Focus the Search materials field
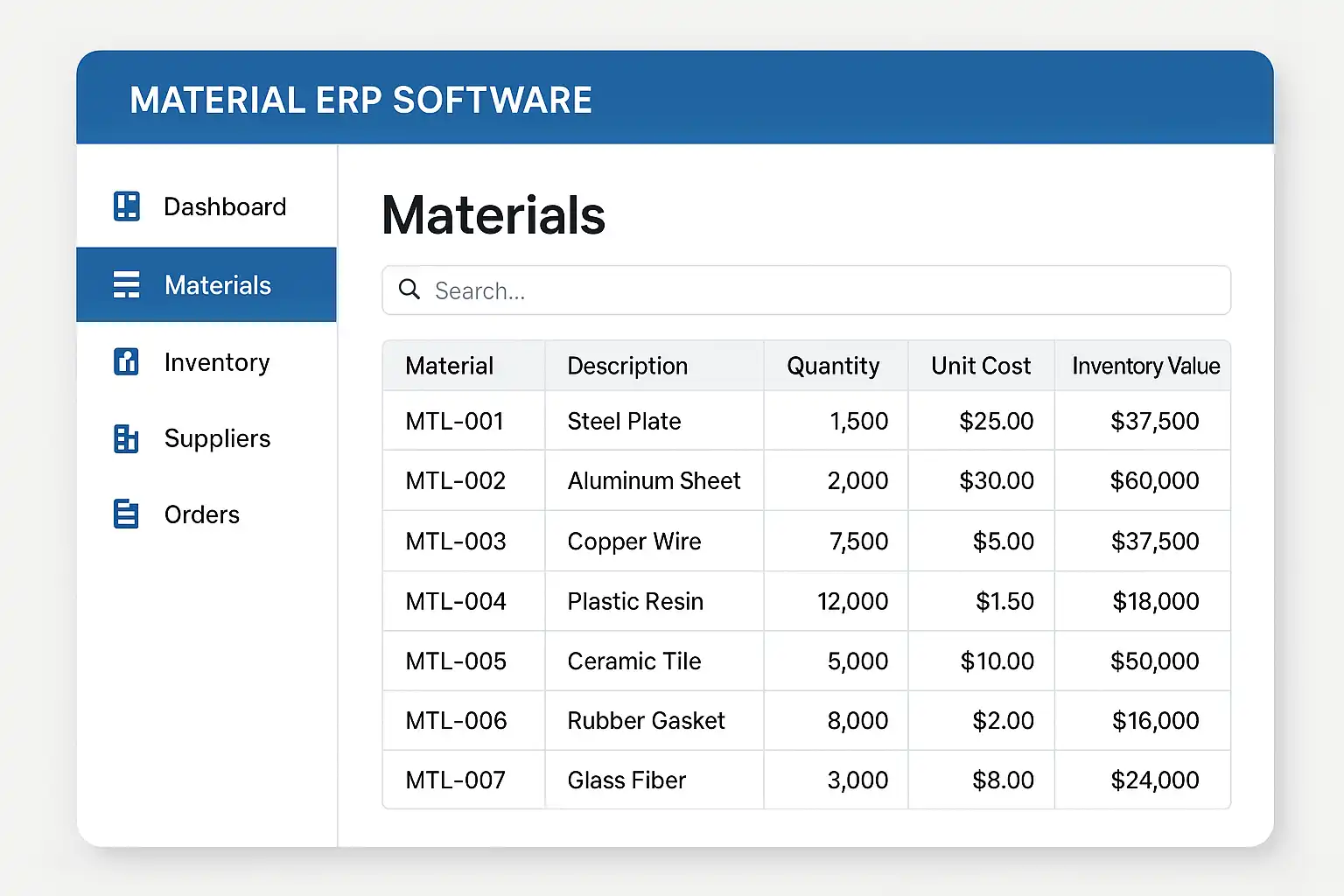 [822, 290]
